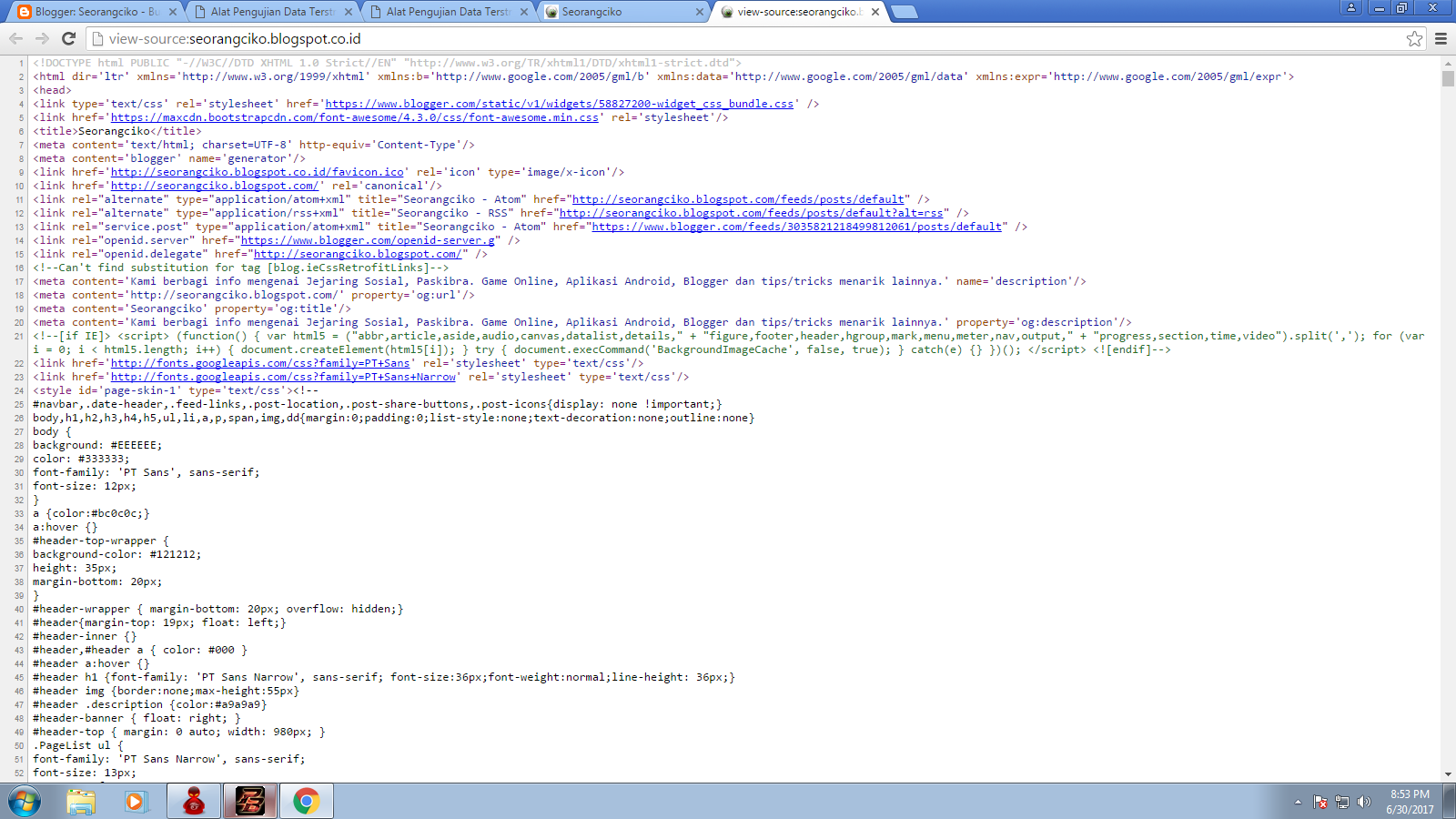Screen dimensions: 1456x819
Task: Click the scrollbar down arrow
Action: [x=1448, y=774]
